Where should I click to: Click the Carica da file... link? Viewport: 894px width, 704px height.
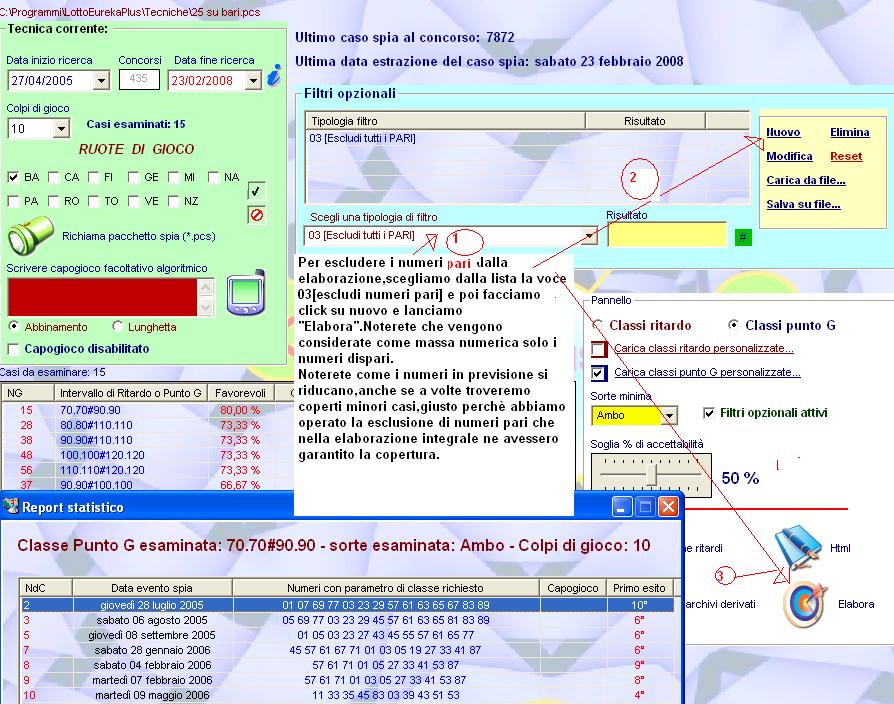pyautogui.click(x=805, y=180)
